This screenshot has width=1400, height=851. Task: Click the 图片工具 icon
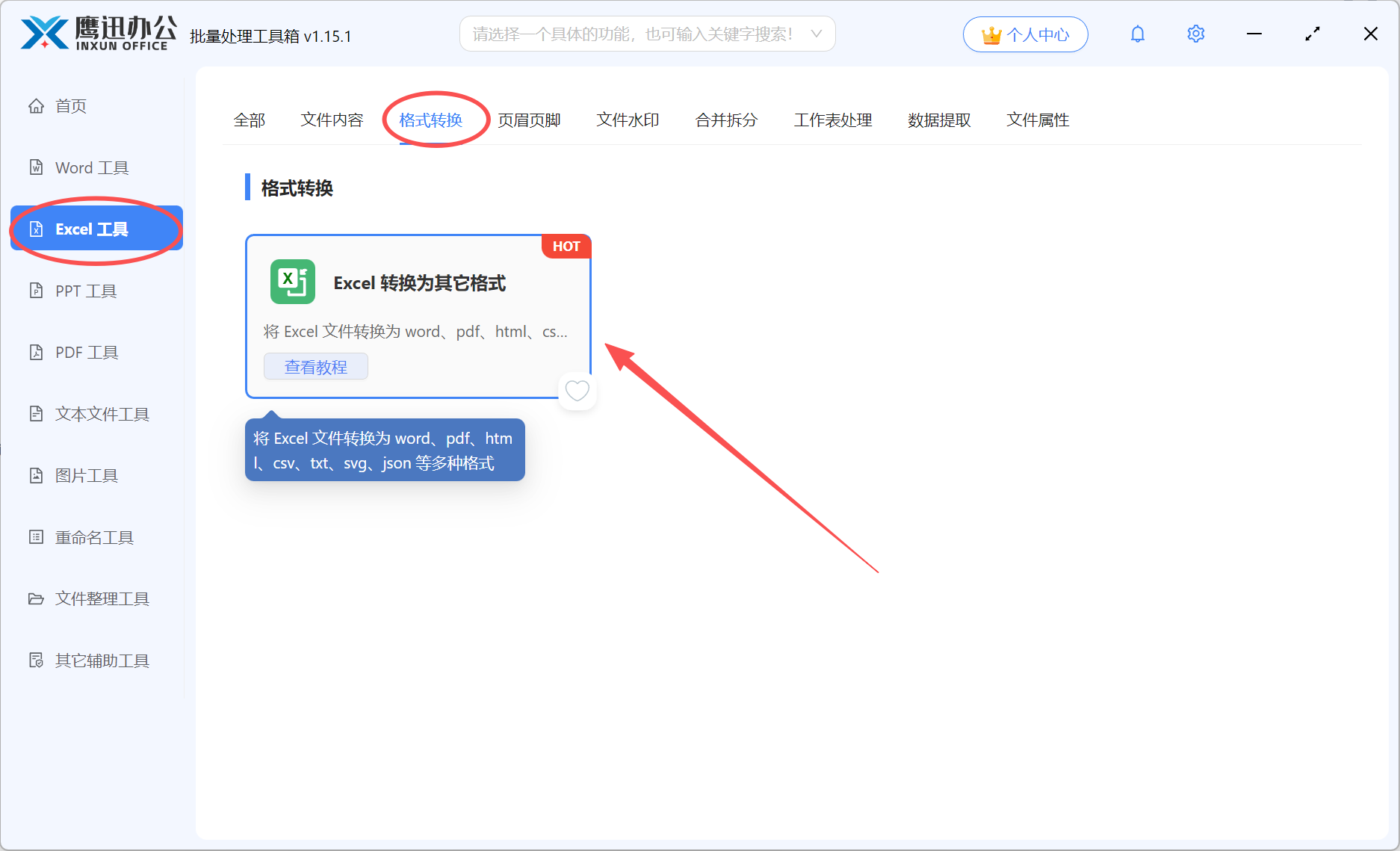point(36,475)
